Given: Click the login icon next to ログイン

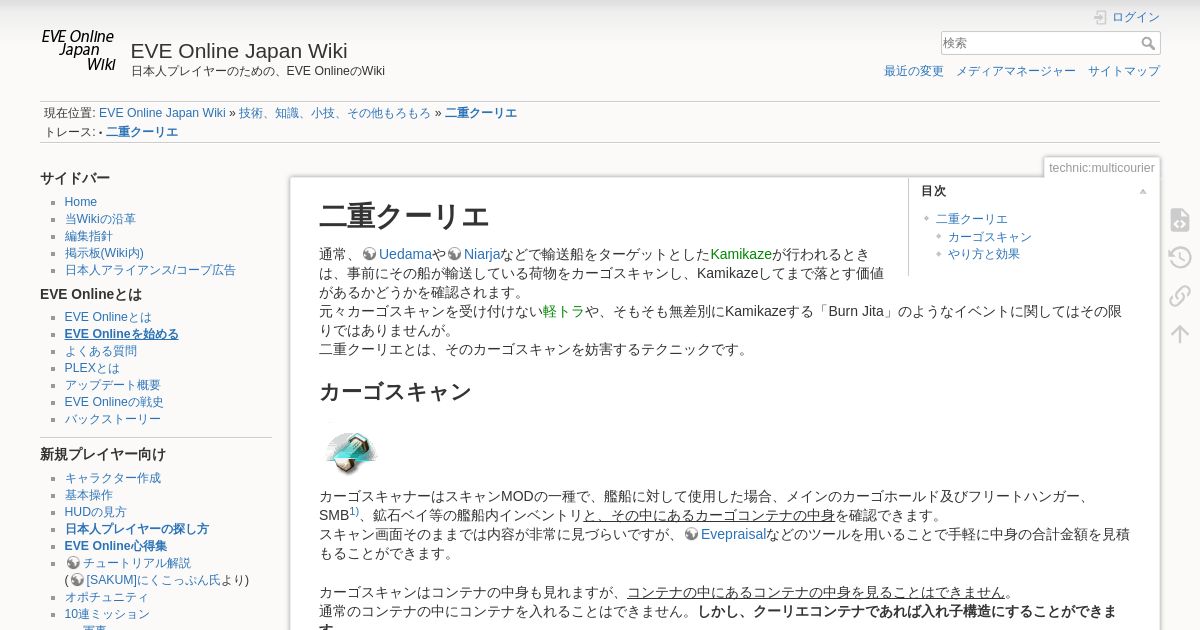Looking at the screenshot, I should [1100, 18].
